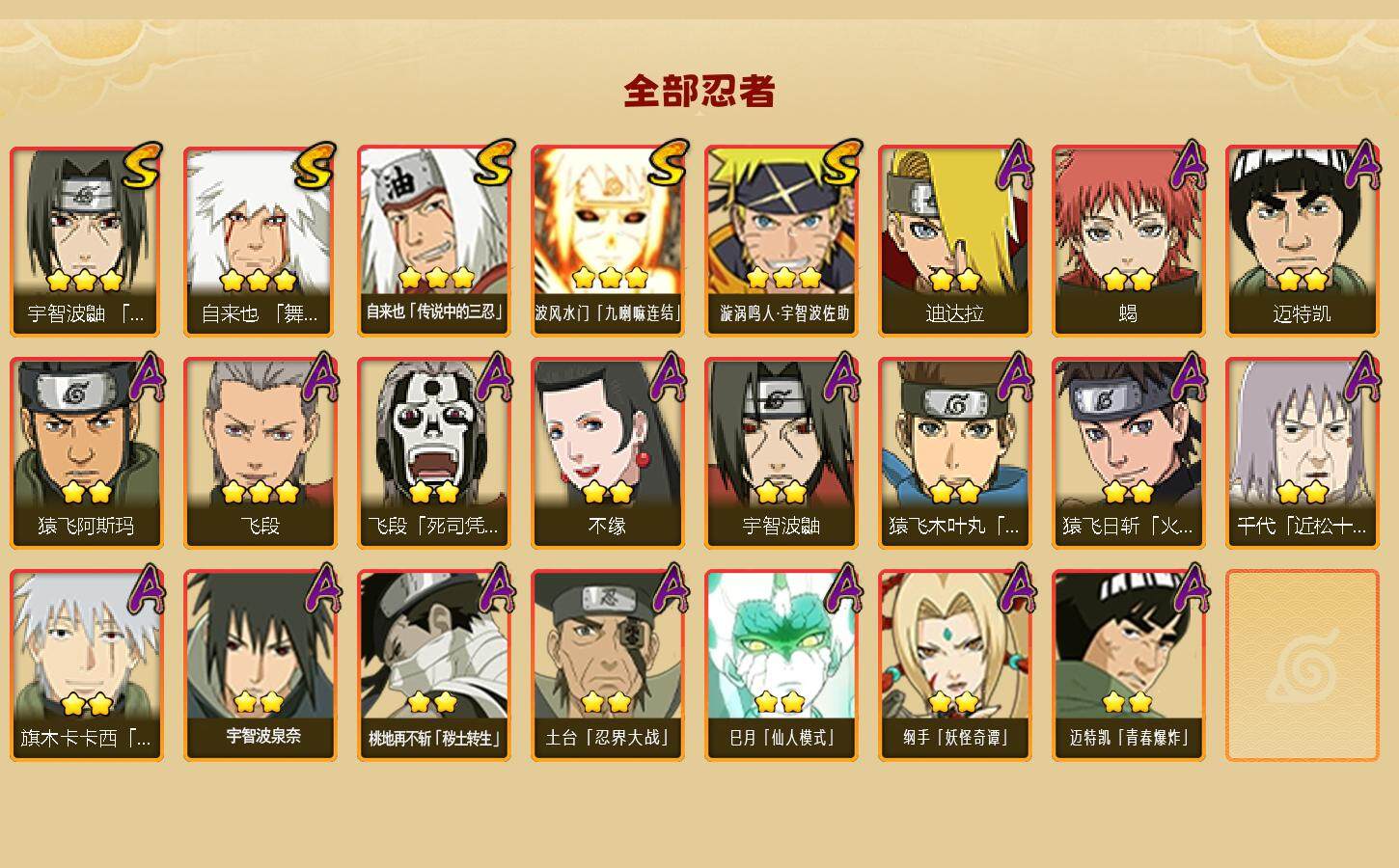Open the 不缘 ninja card
Image resolution: width=1399 pixels, height=868 pixels.
coord(607,453)
